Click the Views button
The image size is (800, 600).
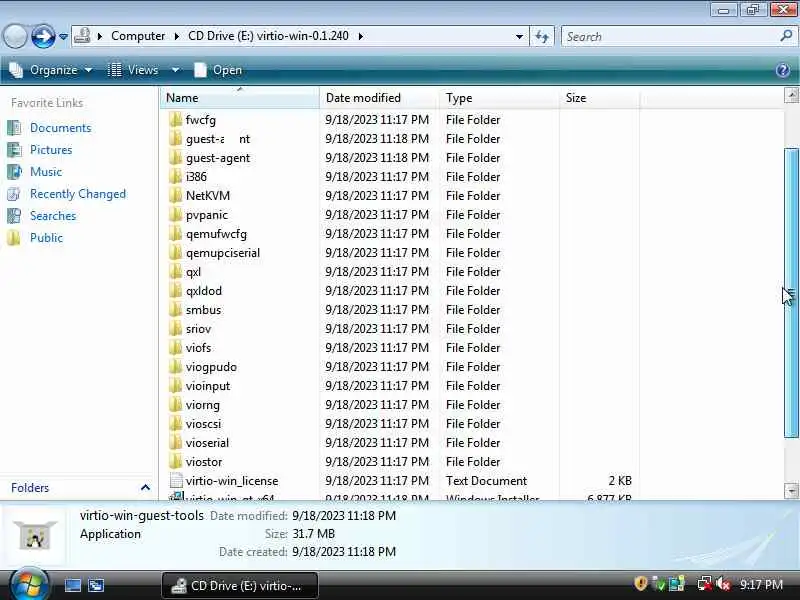pyautogui.click(x=133, y=70)
